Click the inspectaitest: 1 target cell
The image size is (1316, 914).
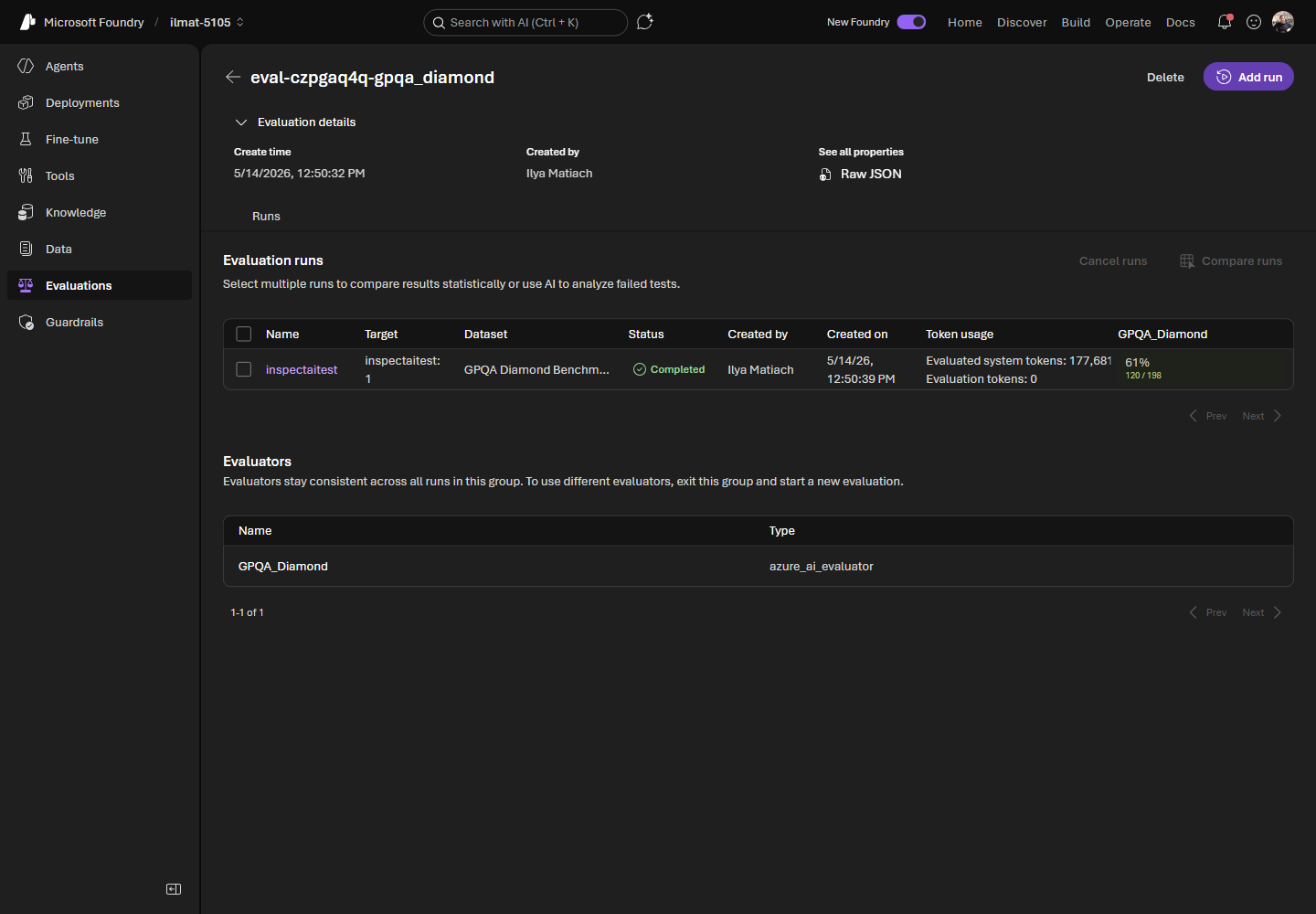pyautogui.click(x=402, y=369)
